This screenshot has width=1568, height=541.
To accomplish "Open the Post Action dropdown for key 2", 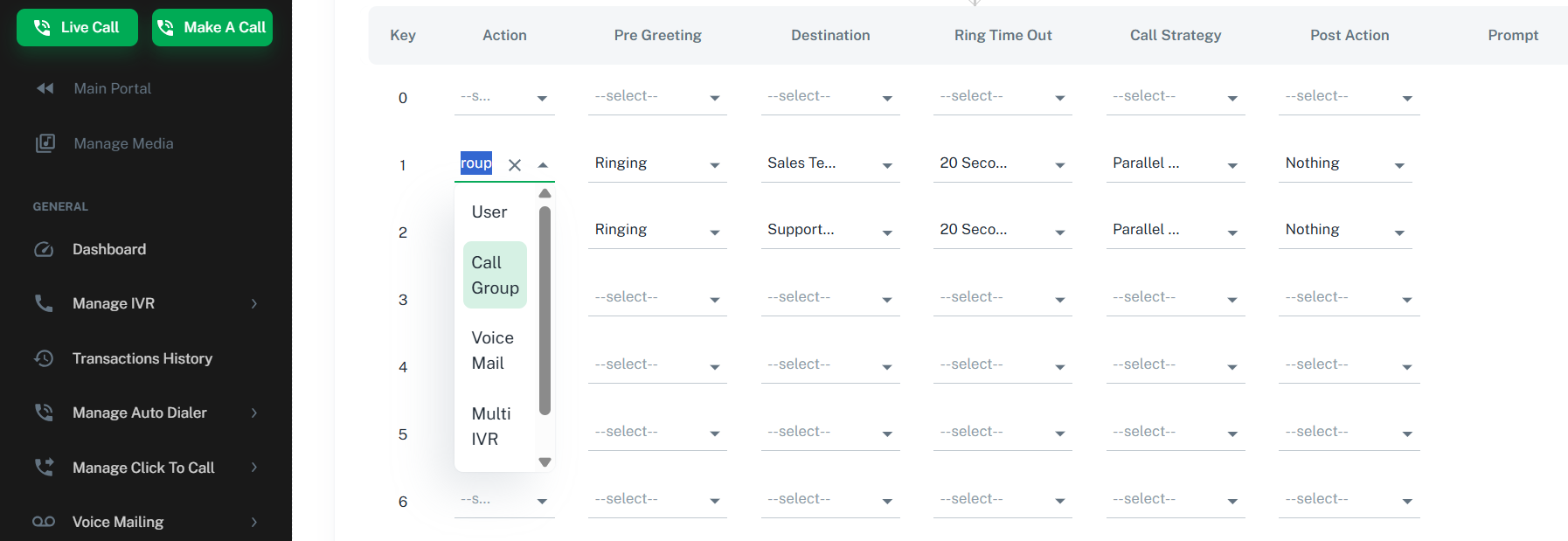I will (x=1345, y=231).
